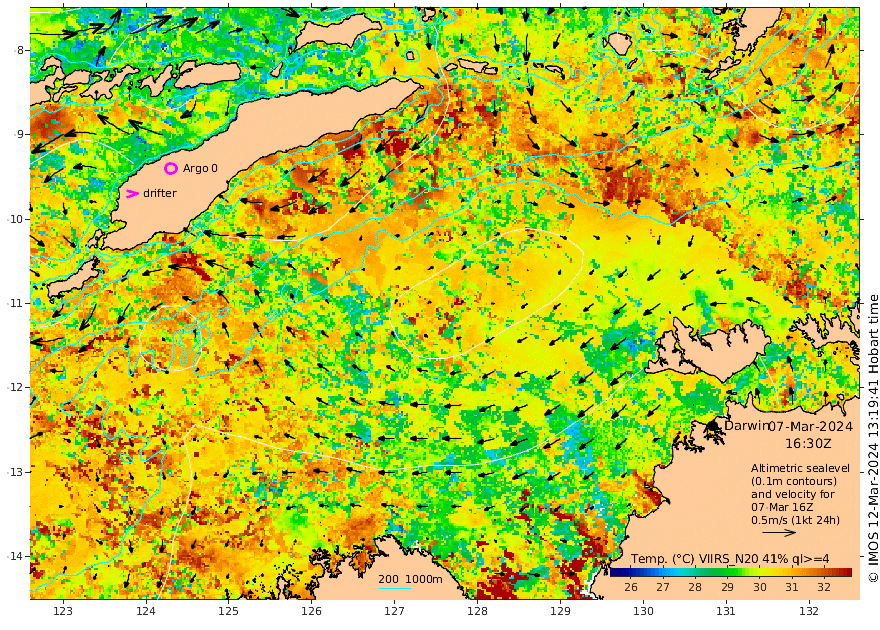Click the '07-Mar-2024' date text
The height and width of the screenshot is (630, 880).
pyautogui.click(x=810, y=426)
